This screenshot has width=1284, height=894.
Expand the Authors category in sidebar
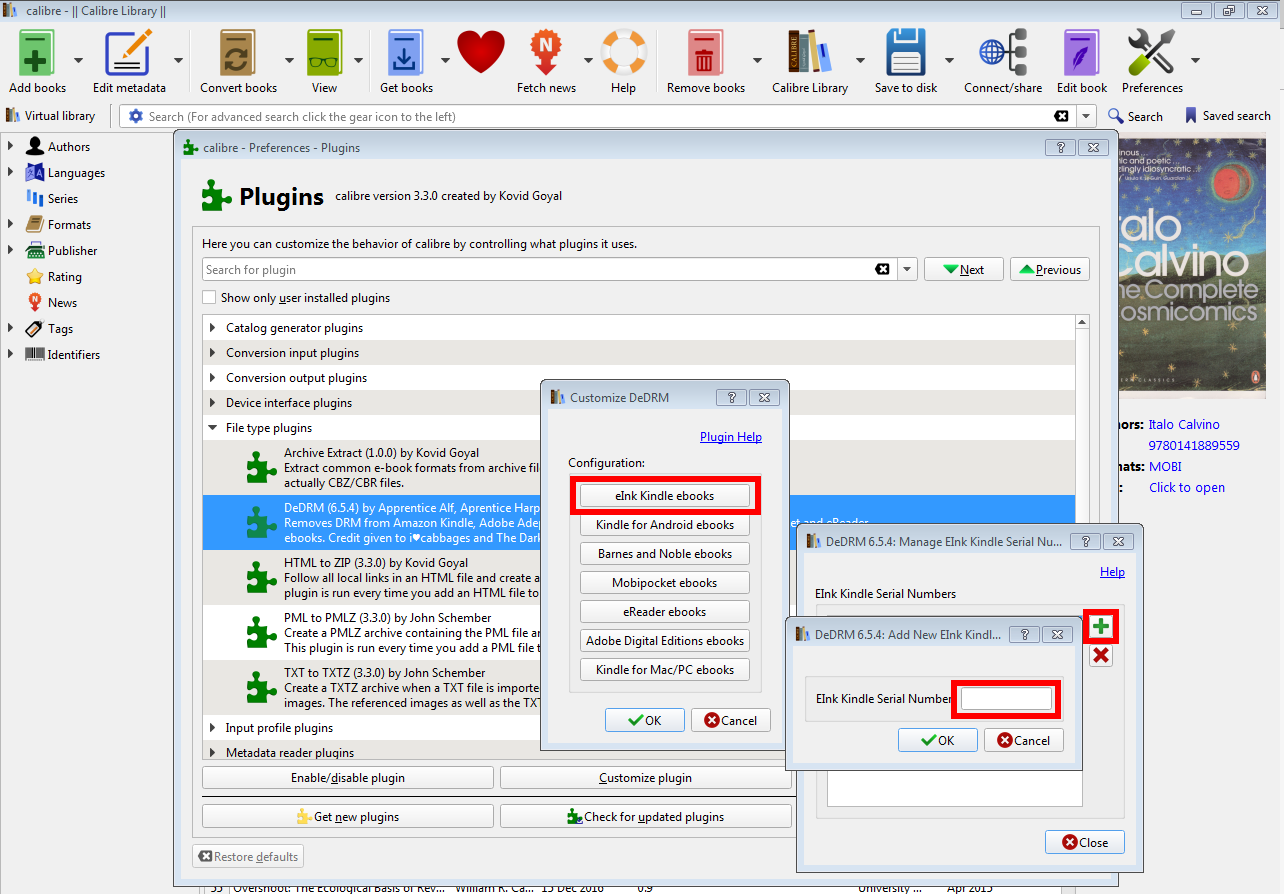click(10, 147)
